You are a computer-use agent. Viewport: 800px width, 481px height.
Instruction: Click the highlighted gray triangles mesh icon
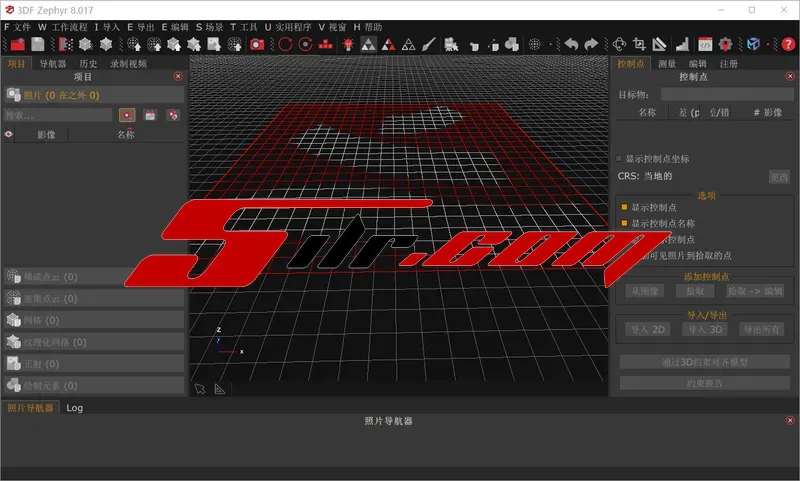point(368,45)
